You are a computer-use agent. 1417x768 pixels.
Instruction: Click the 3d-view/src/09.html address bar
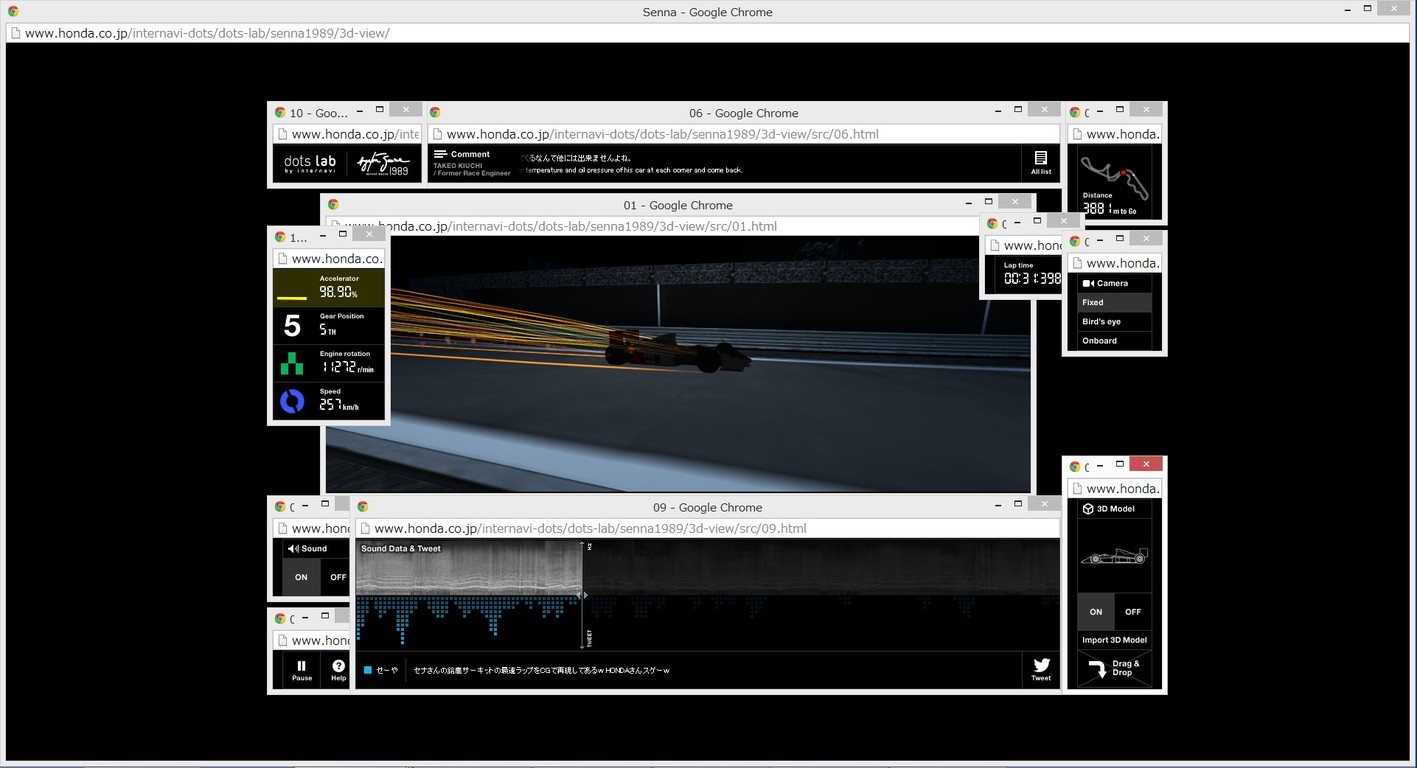tap(708, 528)
